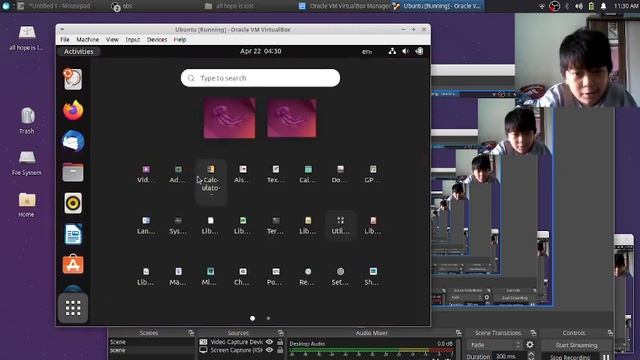Open the Calendar app in the grid
The width and height of the screenshot is (640, 360).
(308, 174)
